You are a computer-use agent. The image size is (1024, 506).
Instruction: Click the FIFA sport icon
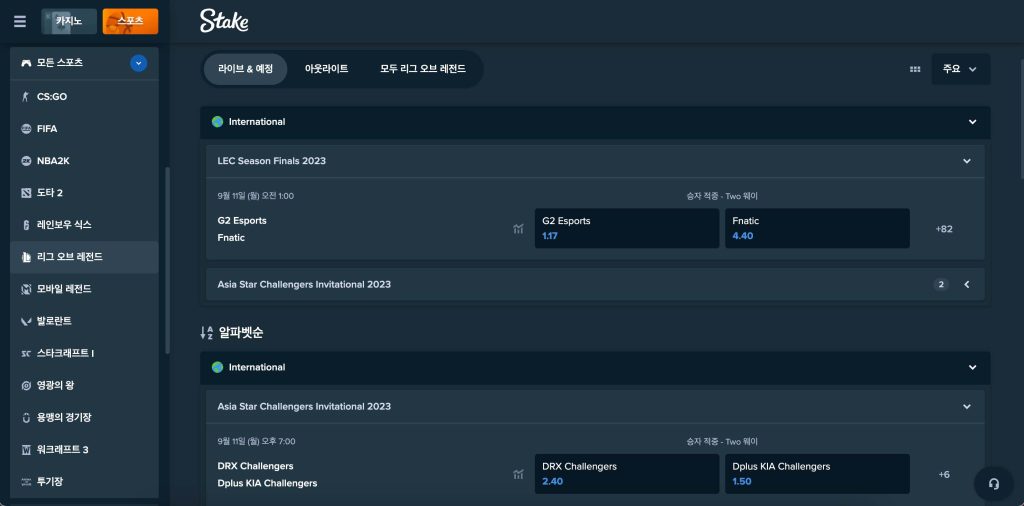[x=26, y=129]
